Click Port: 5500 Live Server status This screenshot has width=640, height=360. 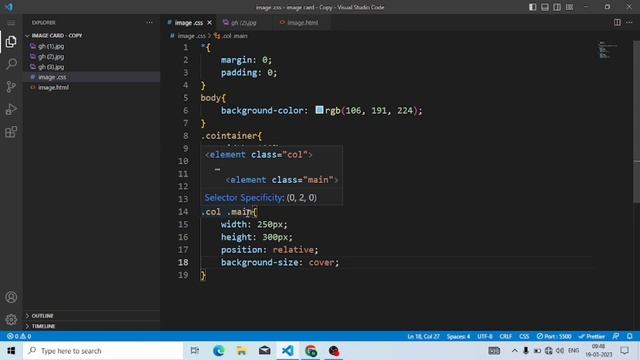click(553, 336)
